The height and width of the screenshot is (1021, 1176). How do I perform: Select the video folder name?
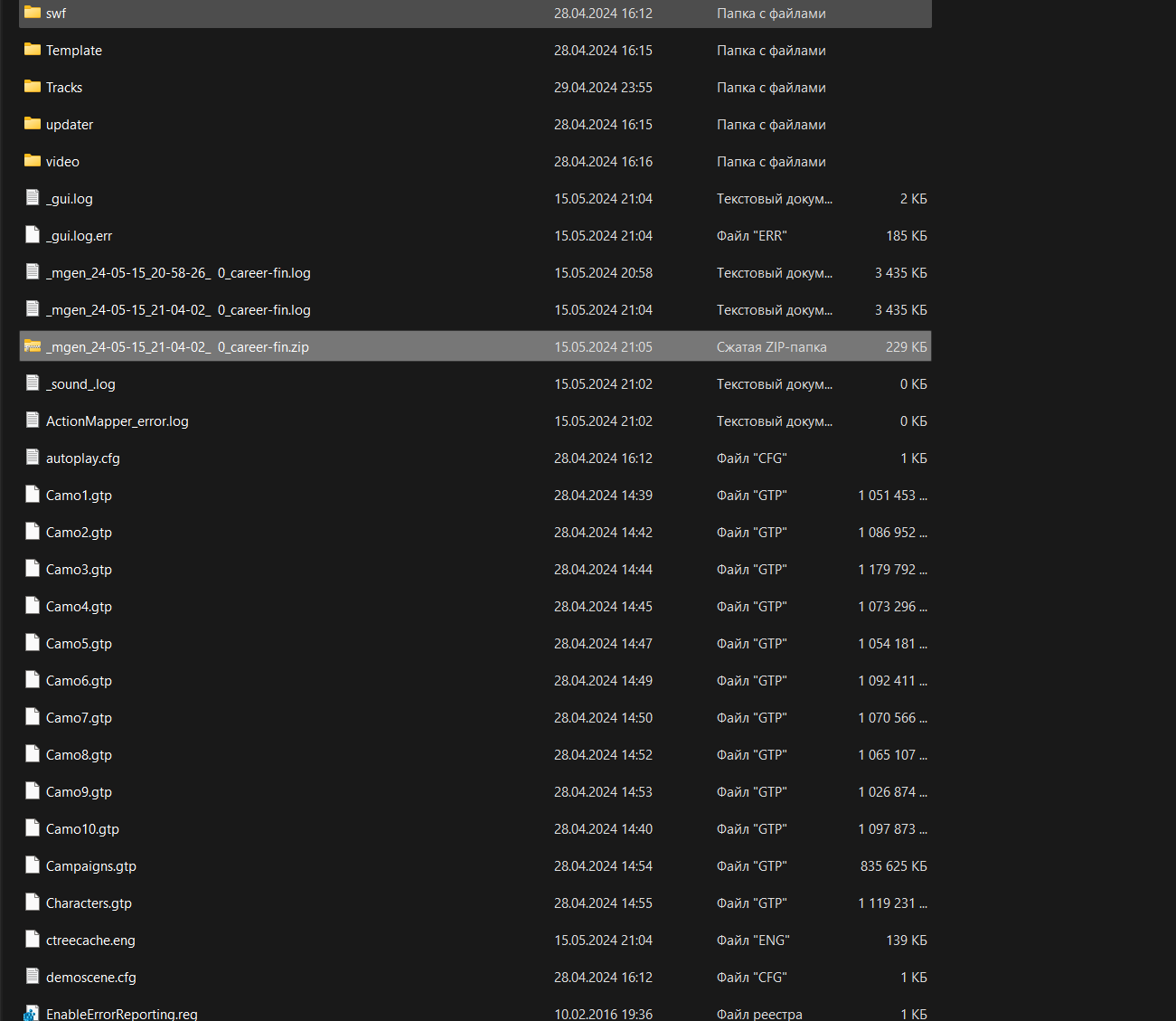62,162
